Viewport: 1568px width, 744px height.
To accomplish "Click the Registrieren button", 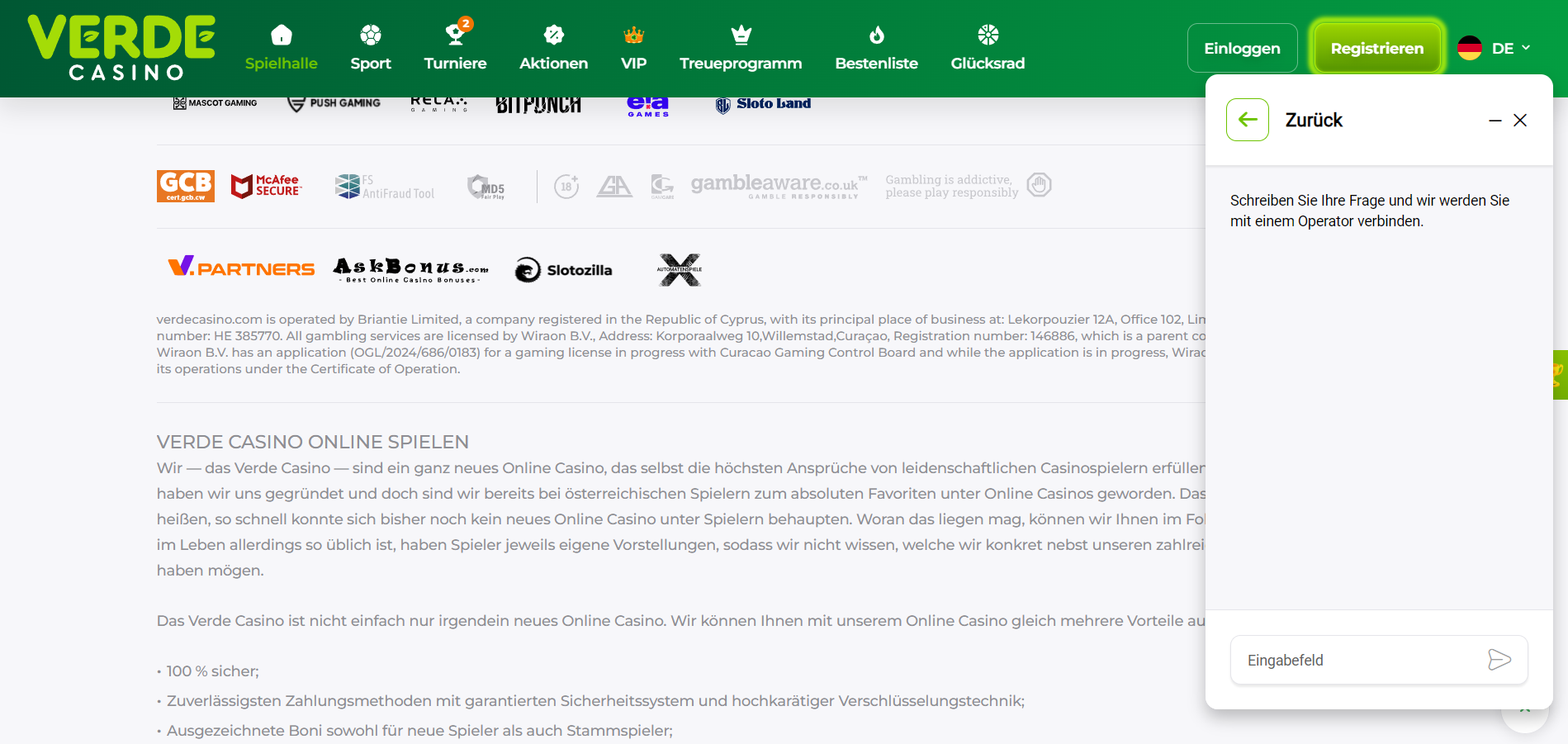I will click(x=1377, y=48).
